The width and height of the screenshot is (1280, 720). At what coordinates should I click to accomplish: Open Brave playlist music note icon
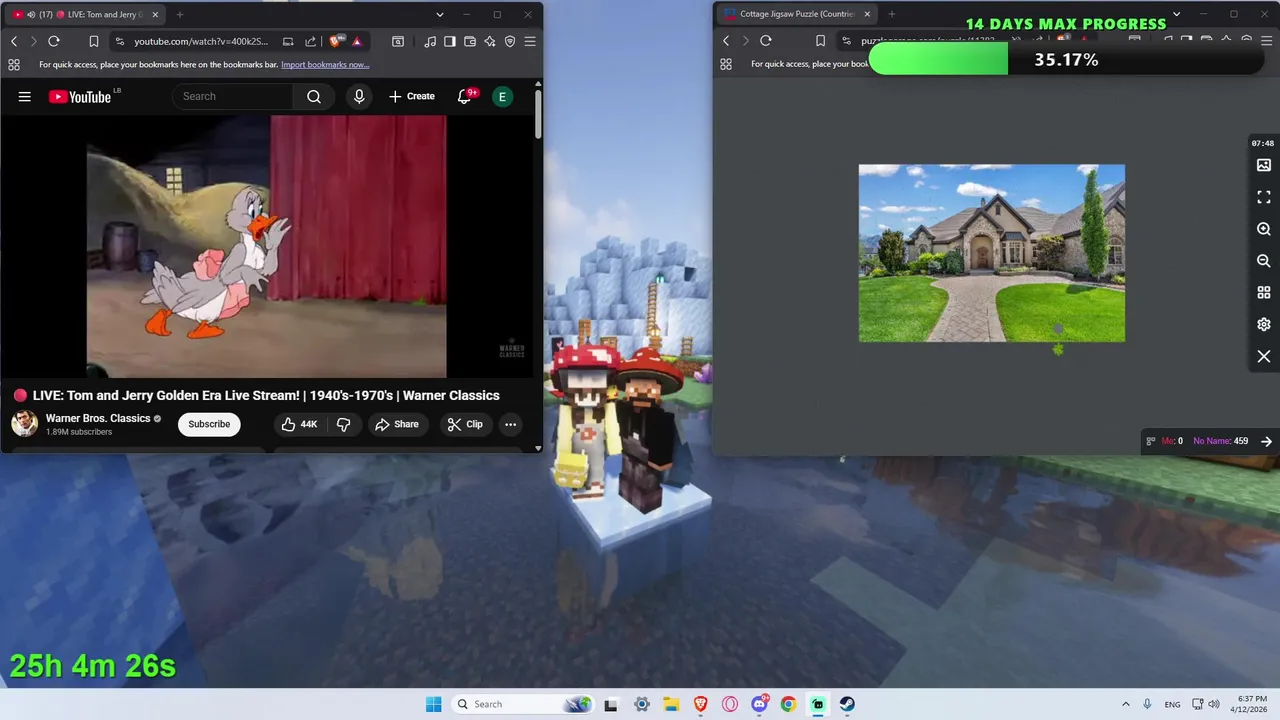[x=430, y=41]
